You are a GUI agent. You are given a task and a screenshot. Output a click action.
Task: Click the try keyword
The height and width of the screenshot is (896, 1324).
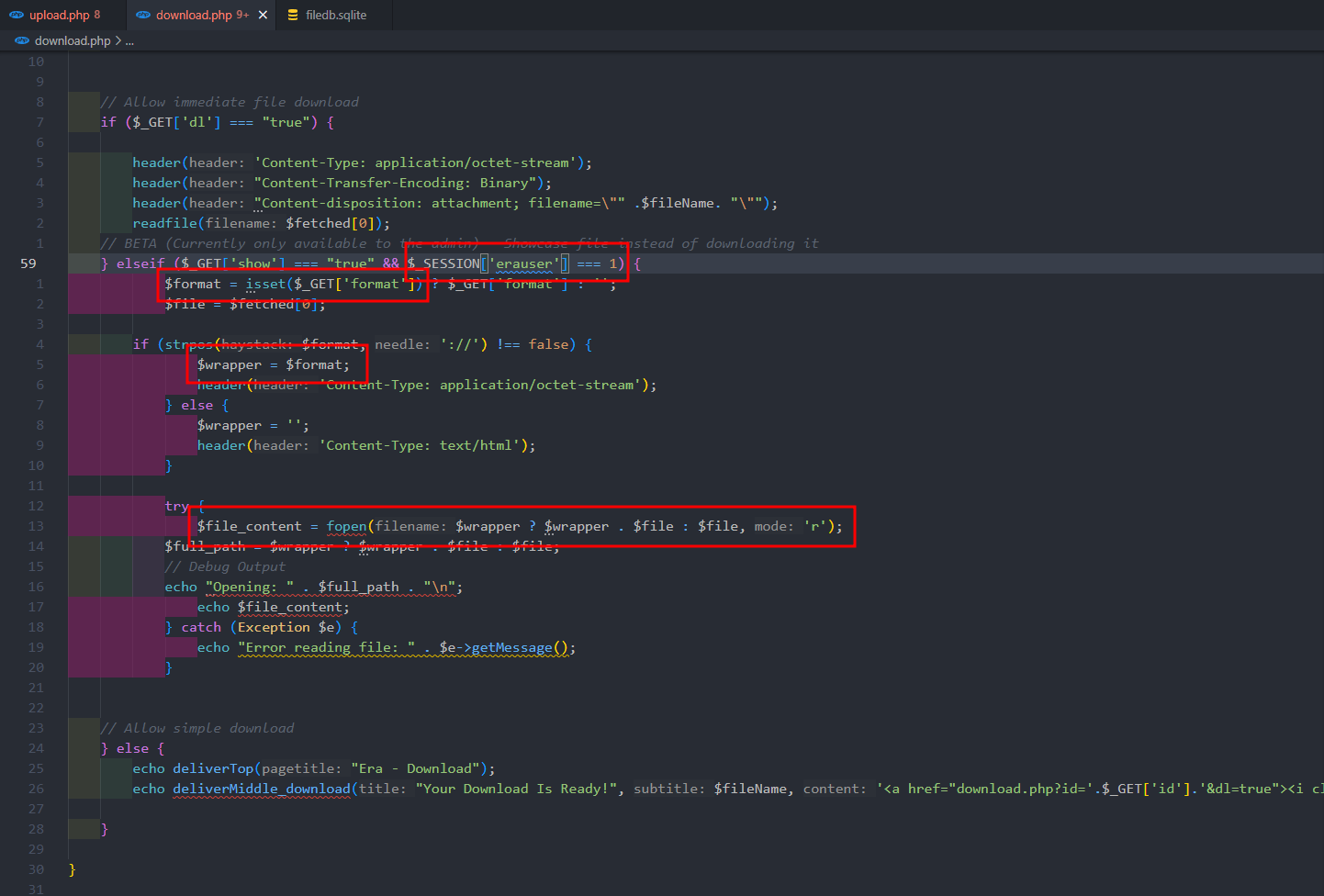(176, 506)
